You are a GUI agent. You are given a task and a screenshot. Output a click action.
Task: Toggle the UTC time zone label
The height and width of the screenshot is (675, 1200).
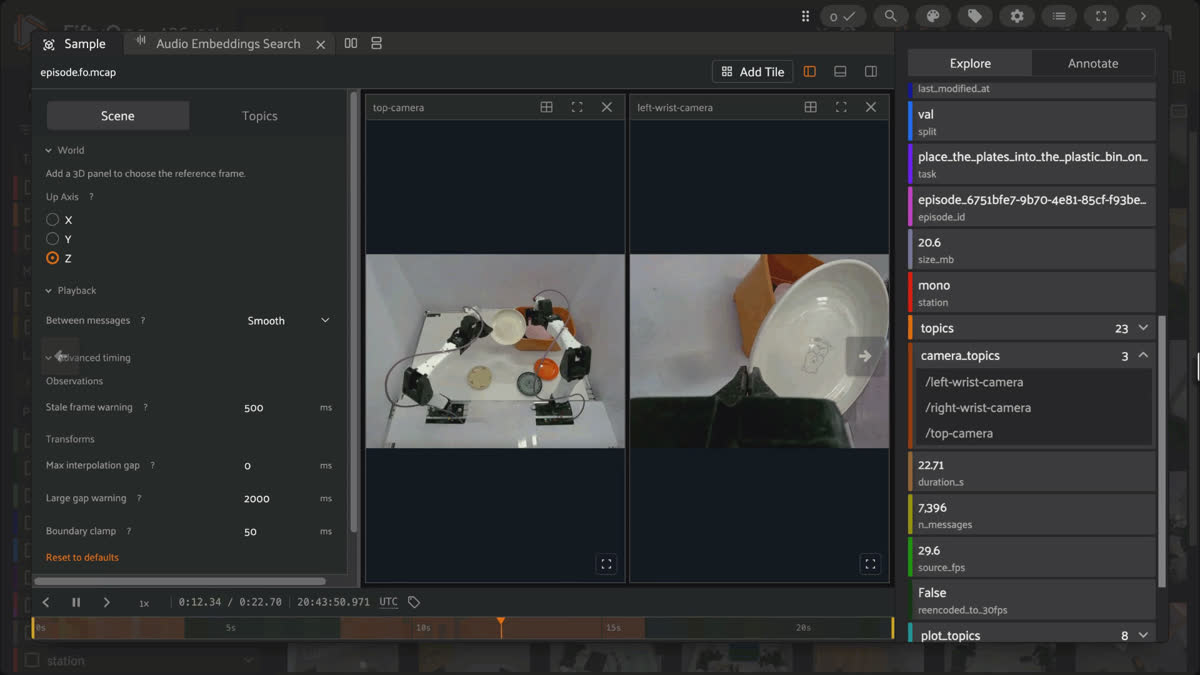(x=388, y=602)
